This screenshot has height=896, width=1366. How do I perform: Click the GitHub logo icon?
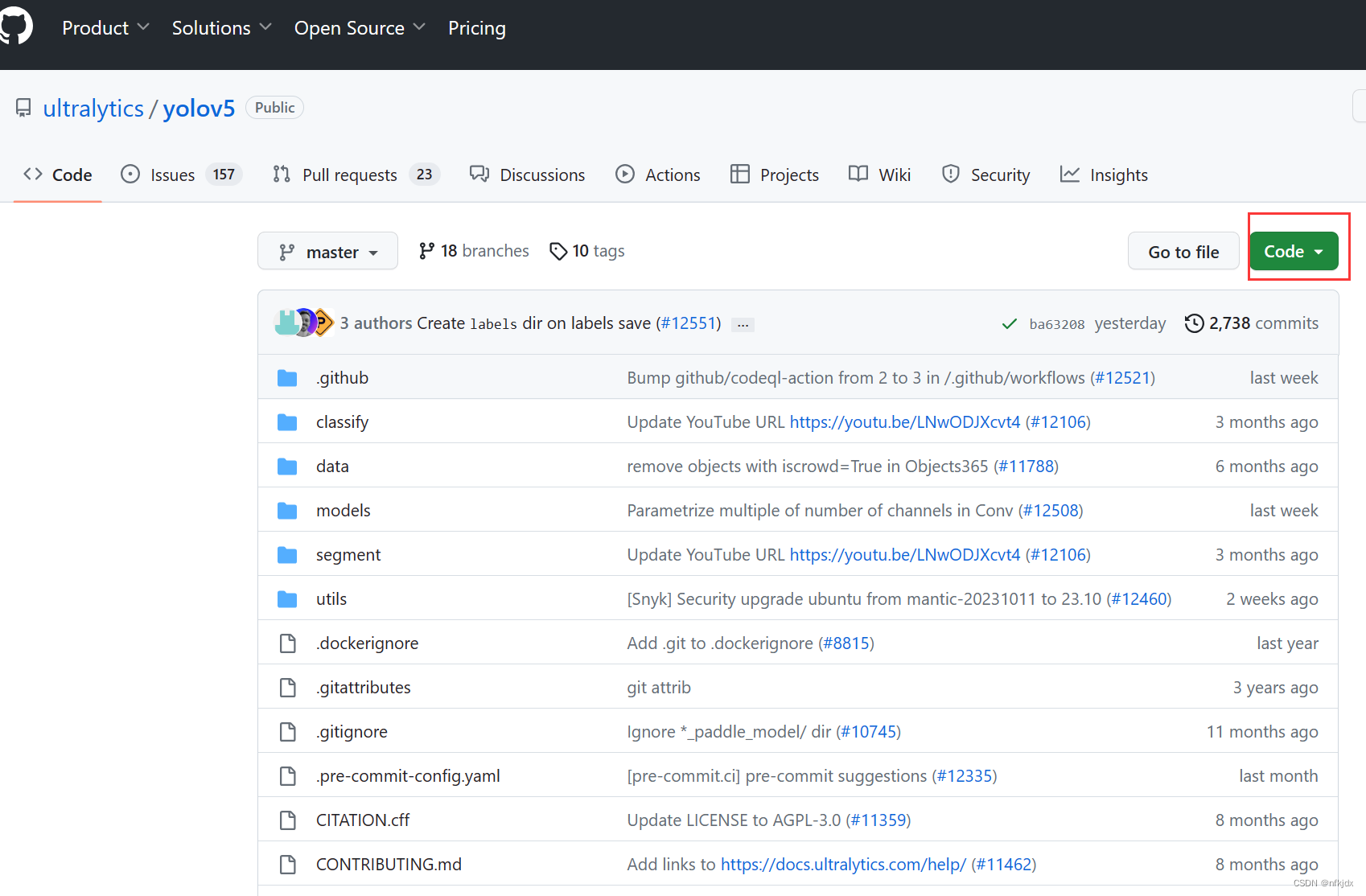[15, 27]
